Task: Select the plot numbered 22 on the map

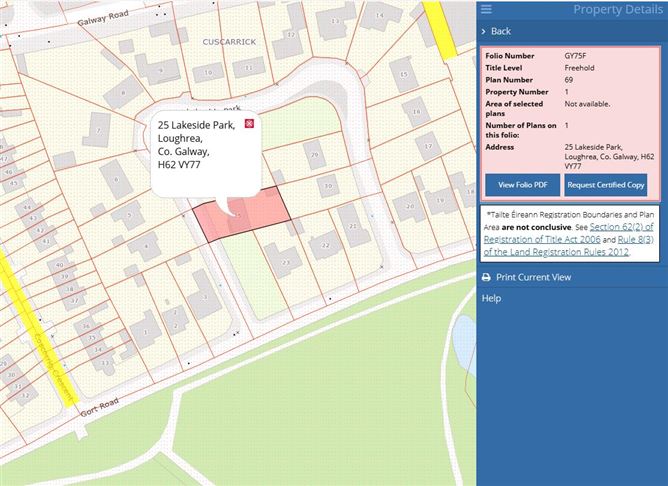Action: (x=324, y=243)
